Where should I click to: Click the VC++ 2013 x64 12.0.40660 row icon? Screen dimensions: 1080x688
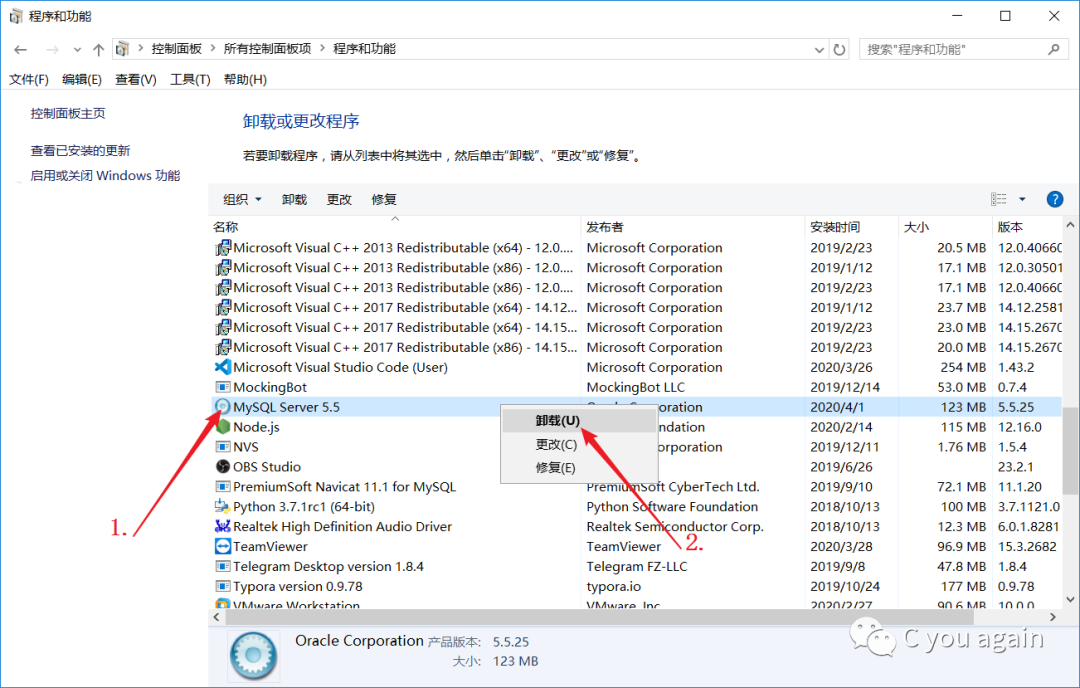click(x=222, y=247)
